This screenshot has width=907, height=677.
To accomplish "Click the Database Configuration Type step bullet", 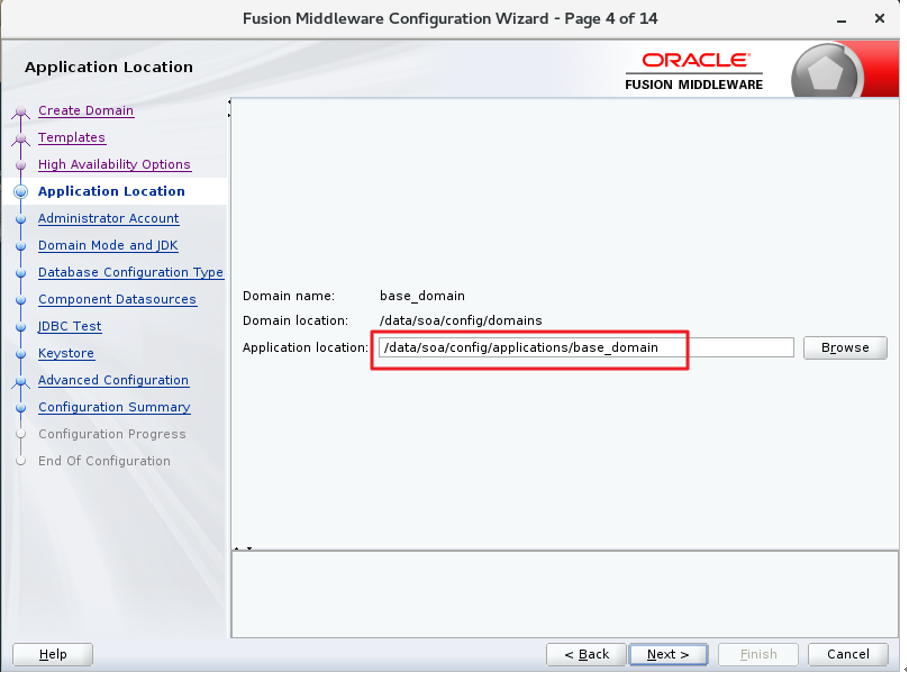I will pos(21,273).
